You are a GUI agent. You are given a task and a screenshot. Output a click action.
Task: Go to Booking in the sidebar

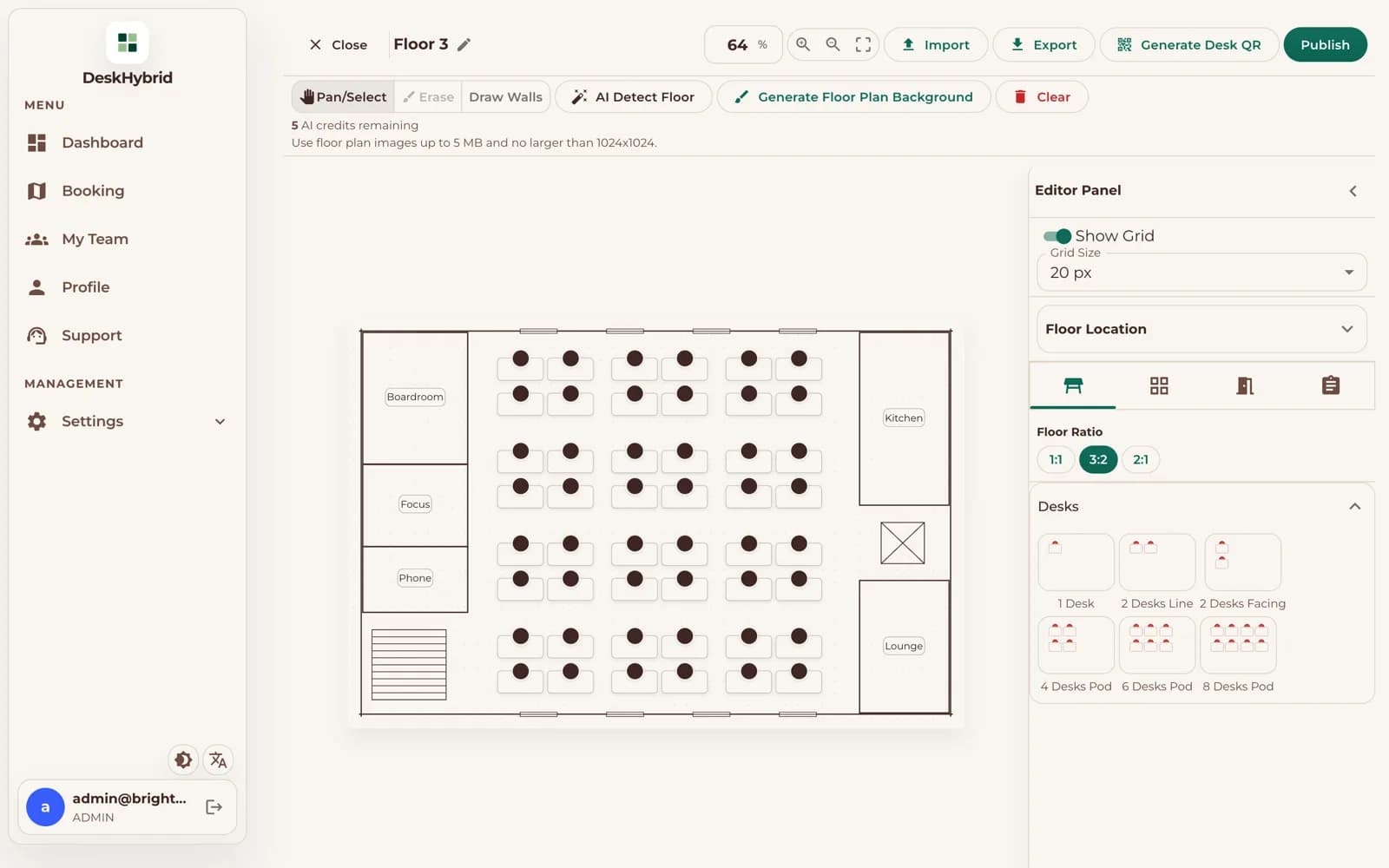[127, 191]
